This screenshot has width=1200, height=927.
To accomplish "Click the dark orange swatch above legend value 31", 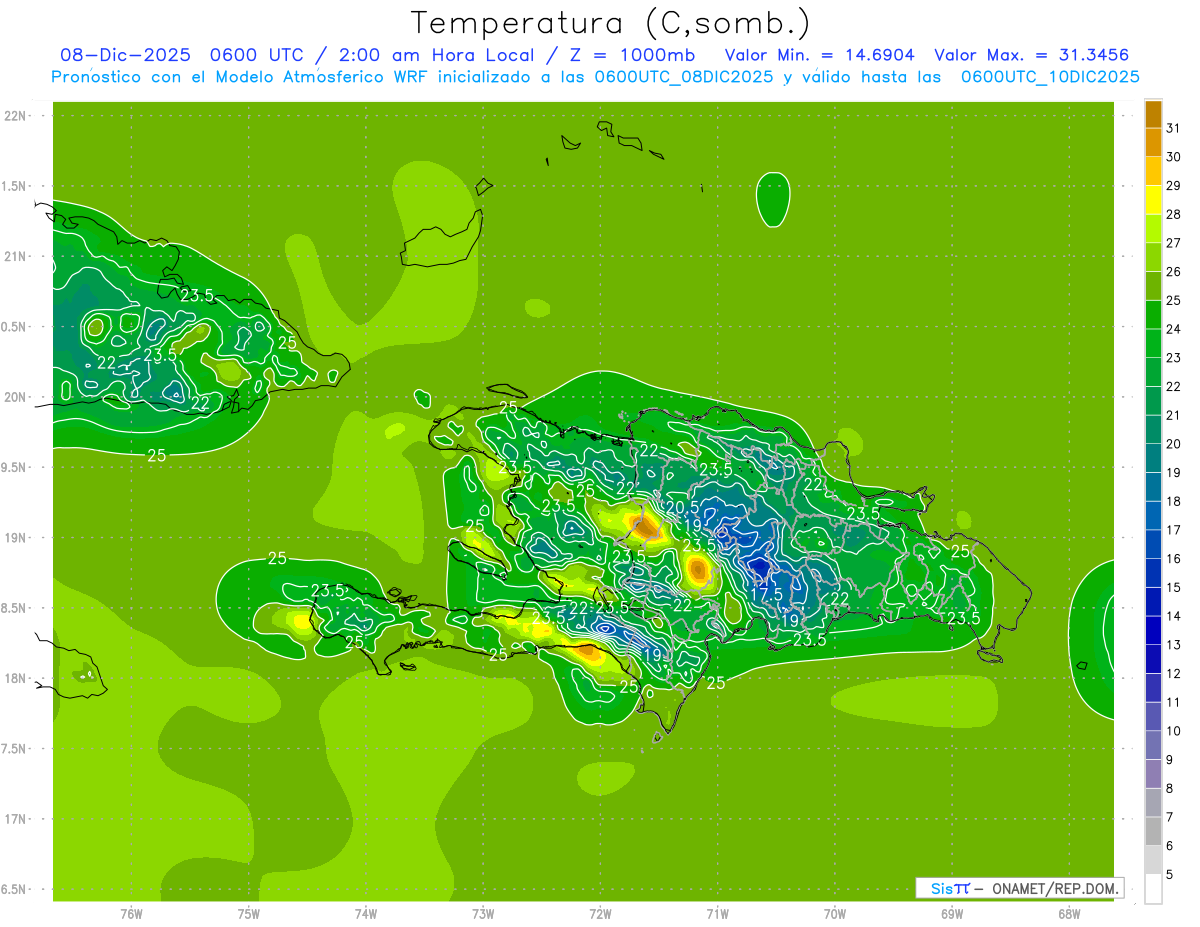I will 1153,114.
